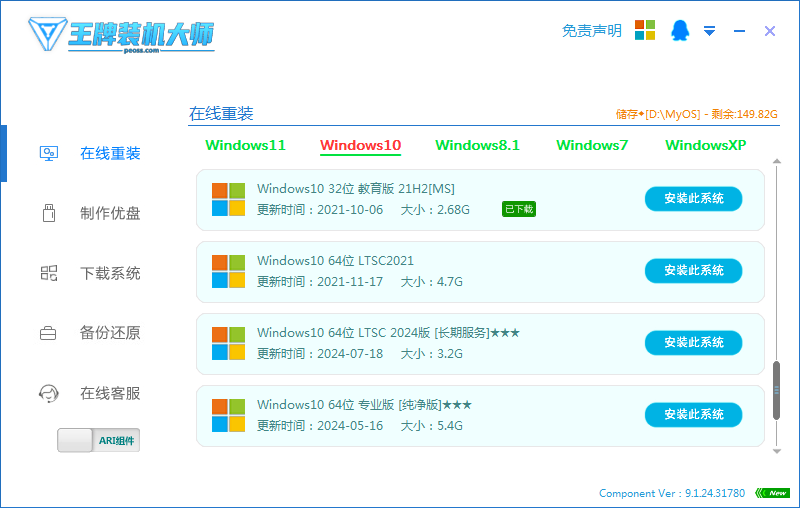
Task: Click the 已下载 green badge
Action: tap(519, 209)
